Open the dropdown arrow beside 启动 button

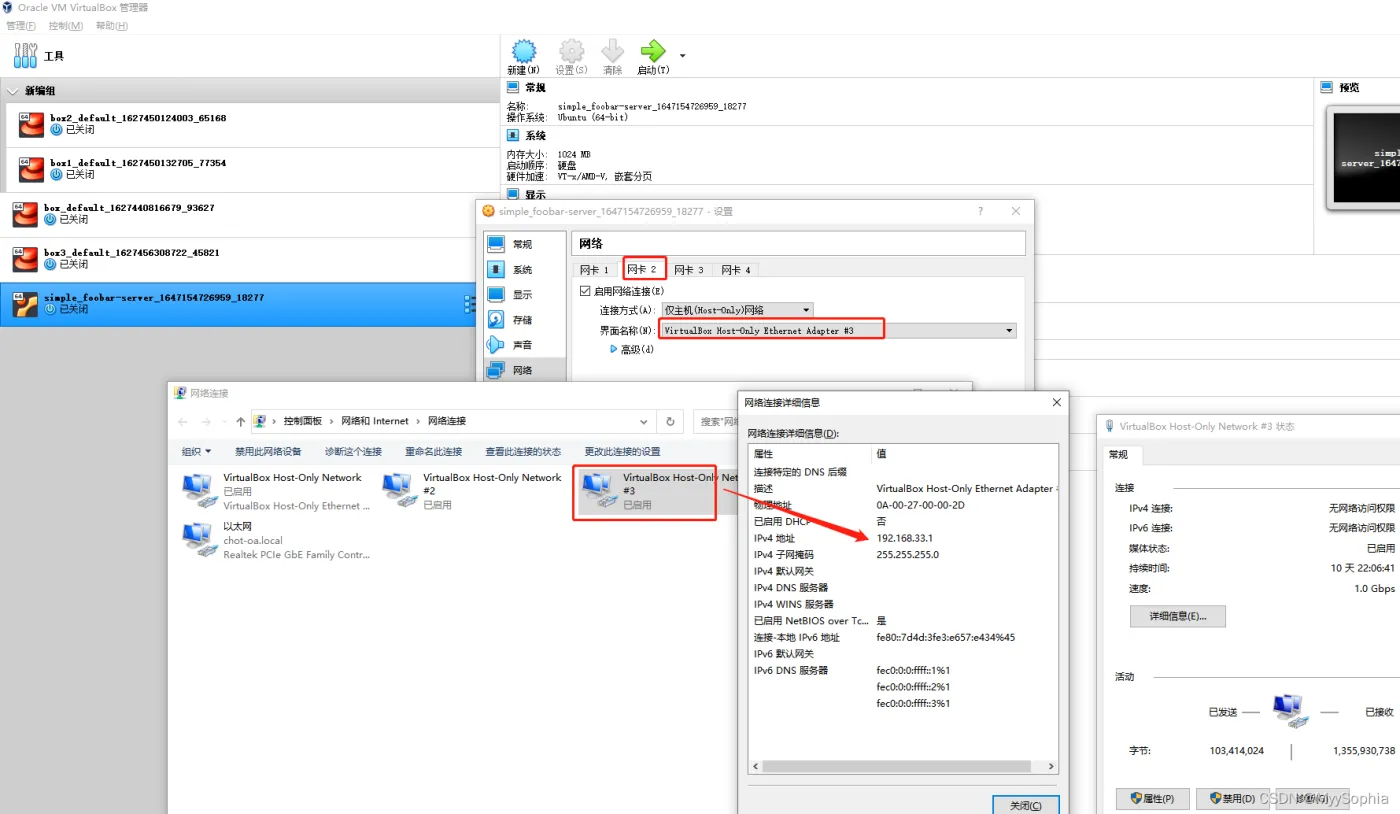click(683, 55)
